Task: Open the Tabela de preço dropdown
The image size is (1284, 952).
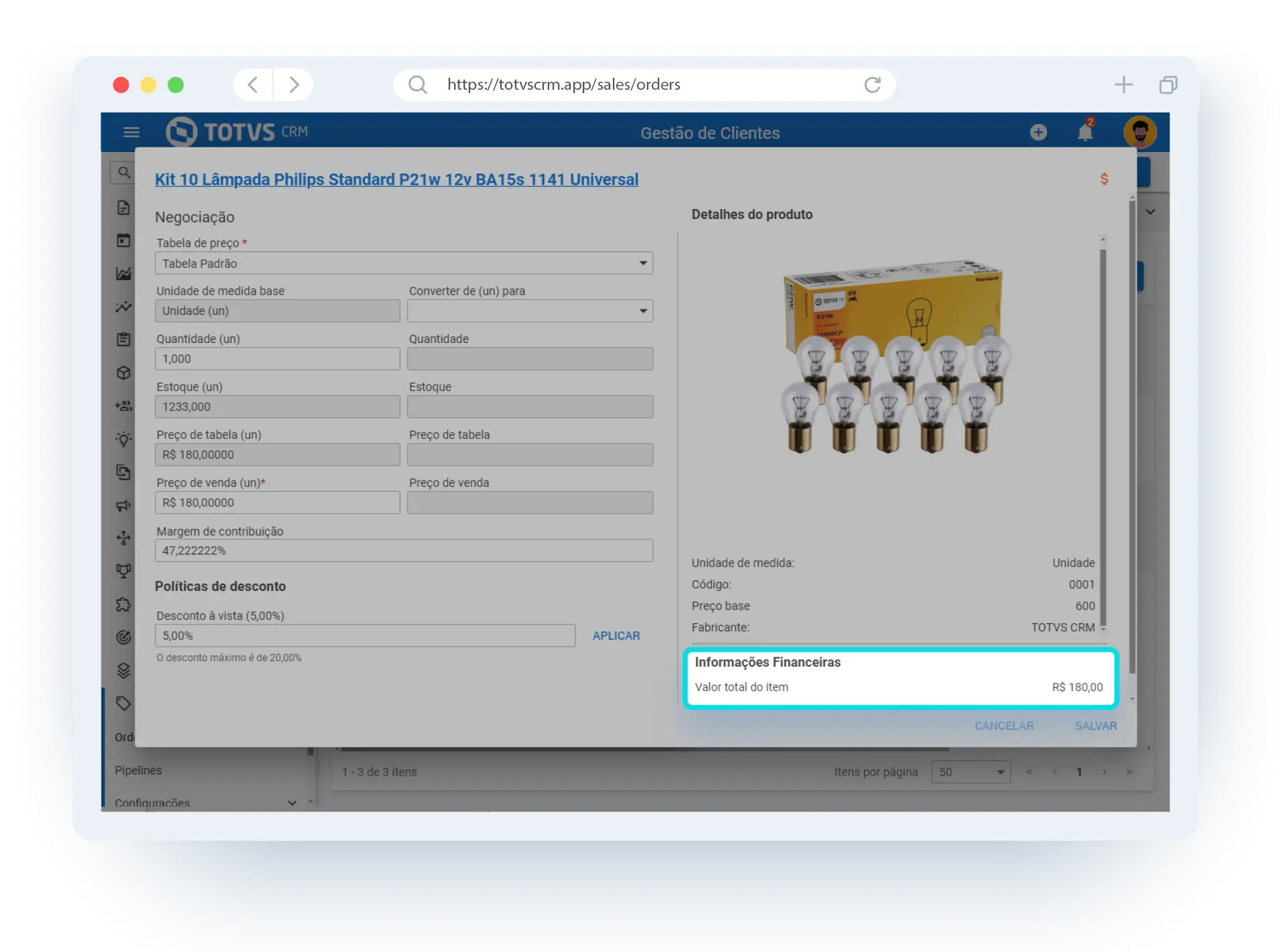Action: (404, 263)
